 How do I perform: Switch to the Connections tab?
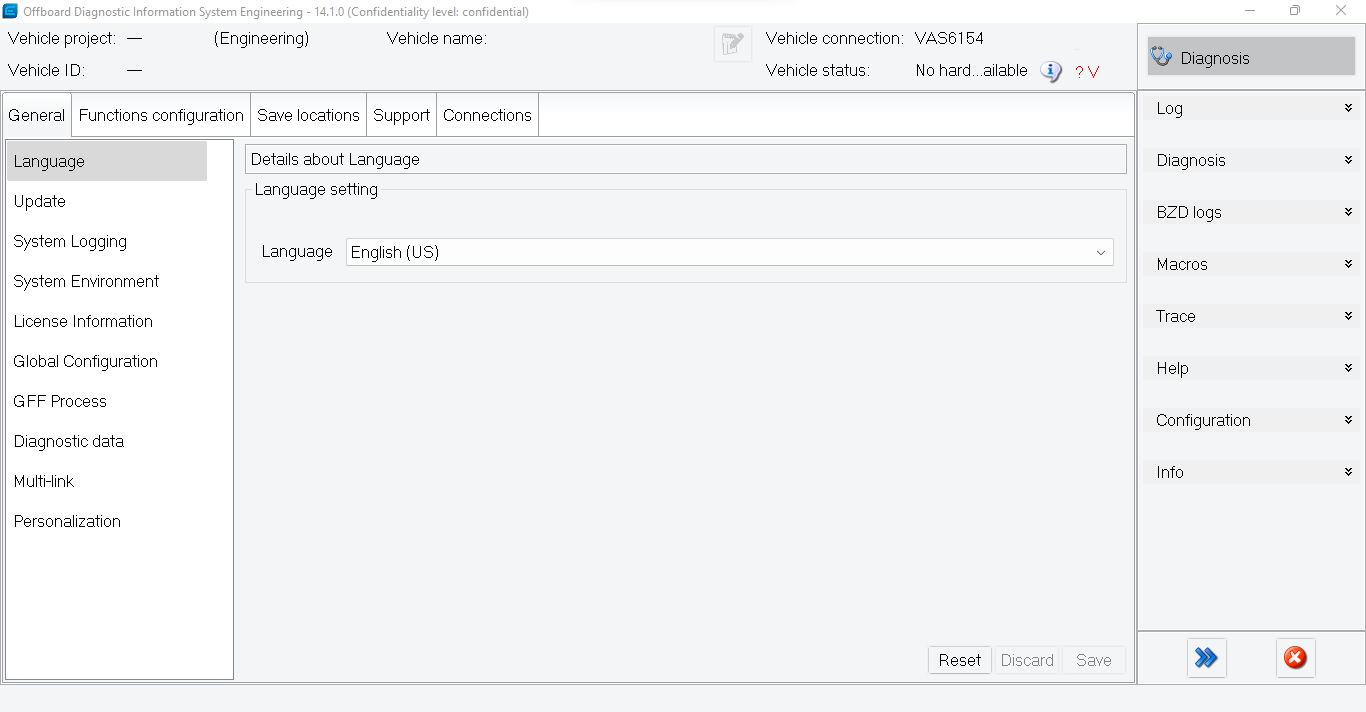[x=487, y=114]
